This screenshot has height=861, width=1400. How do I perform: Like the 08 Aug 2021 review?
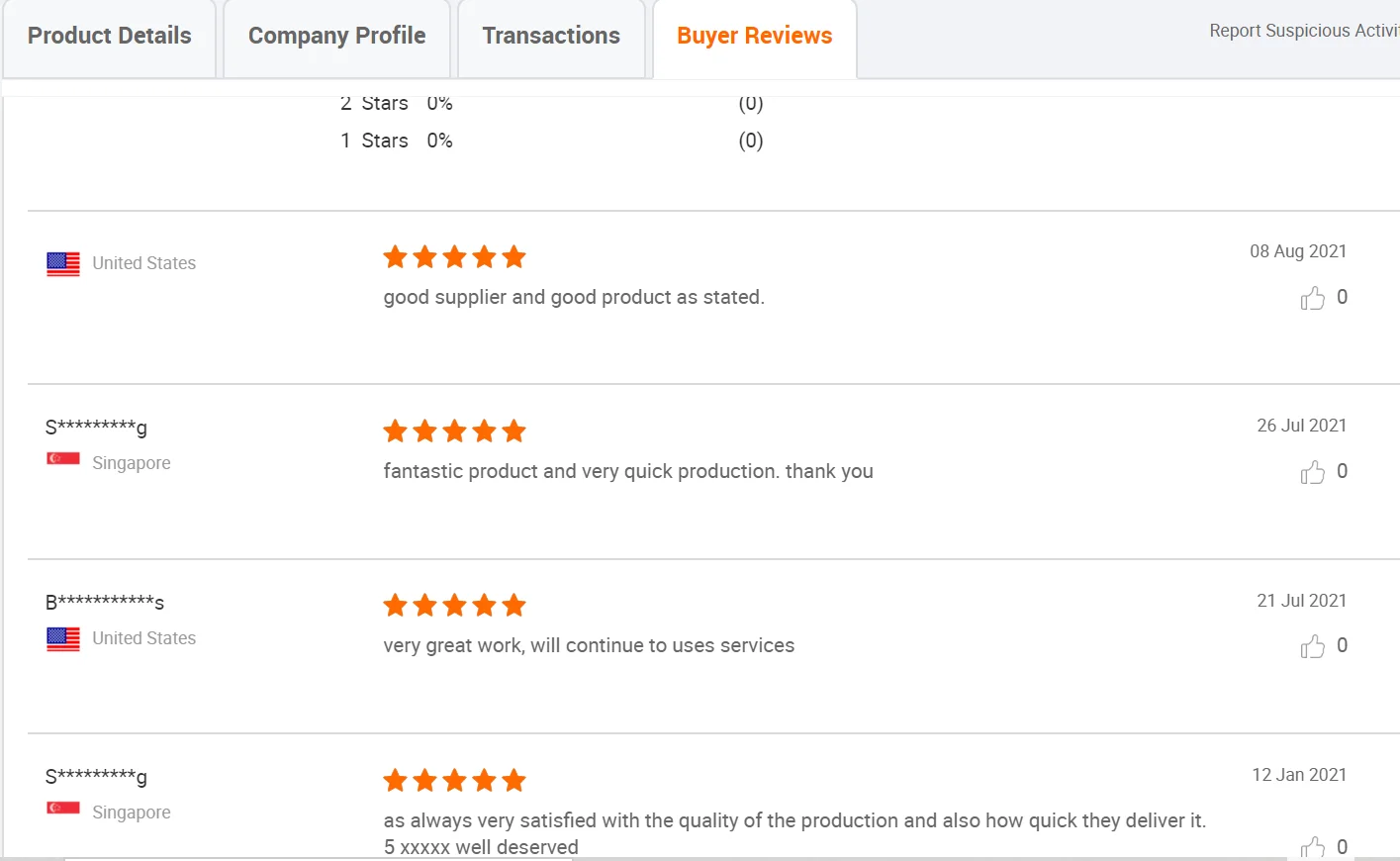[1312, 298]
